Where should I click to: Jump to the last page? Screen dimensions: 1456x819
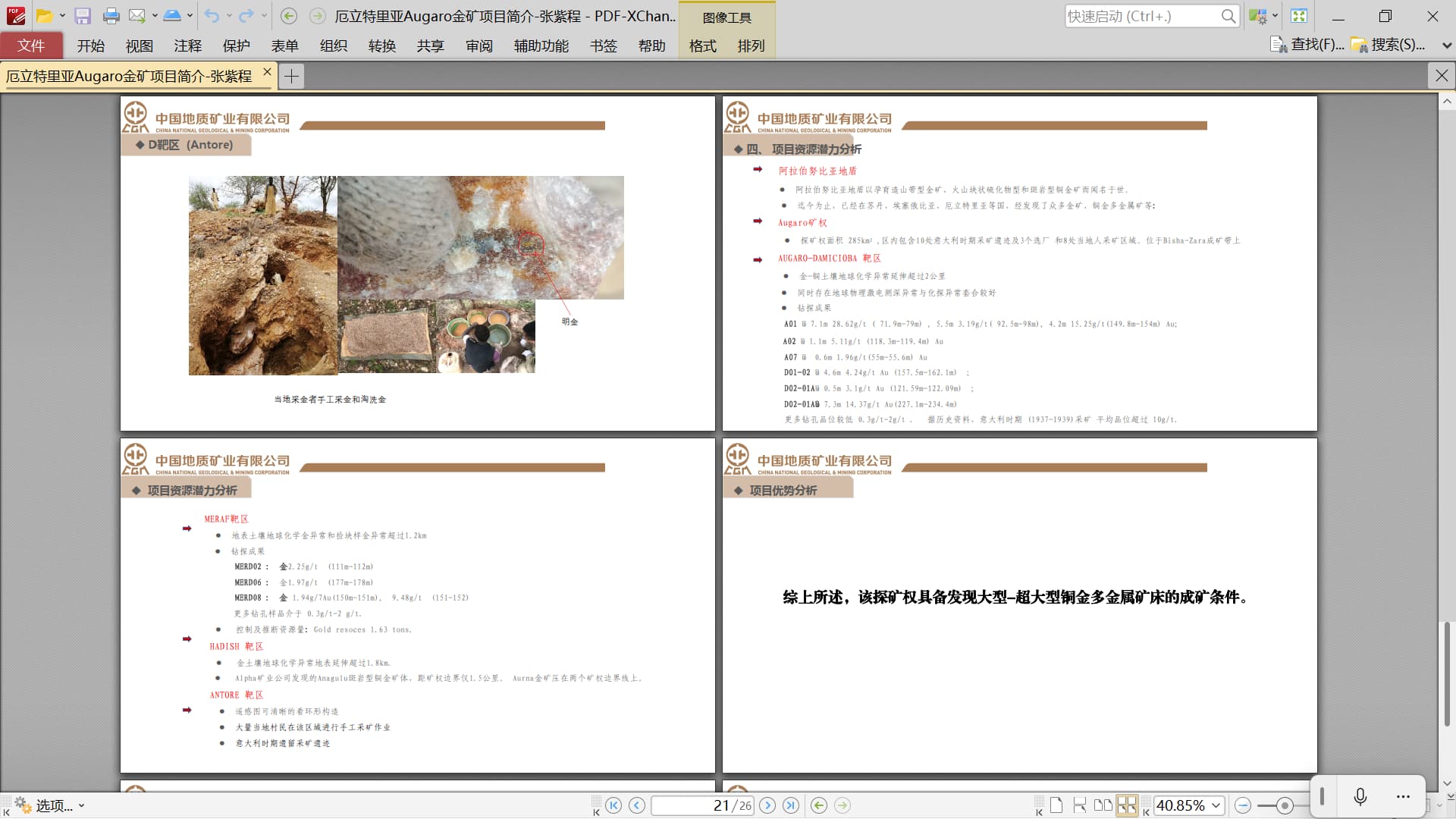tap(791, 805)
